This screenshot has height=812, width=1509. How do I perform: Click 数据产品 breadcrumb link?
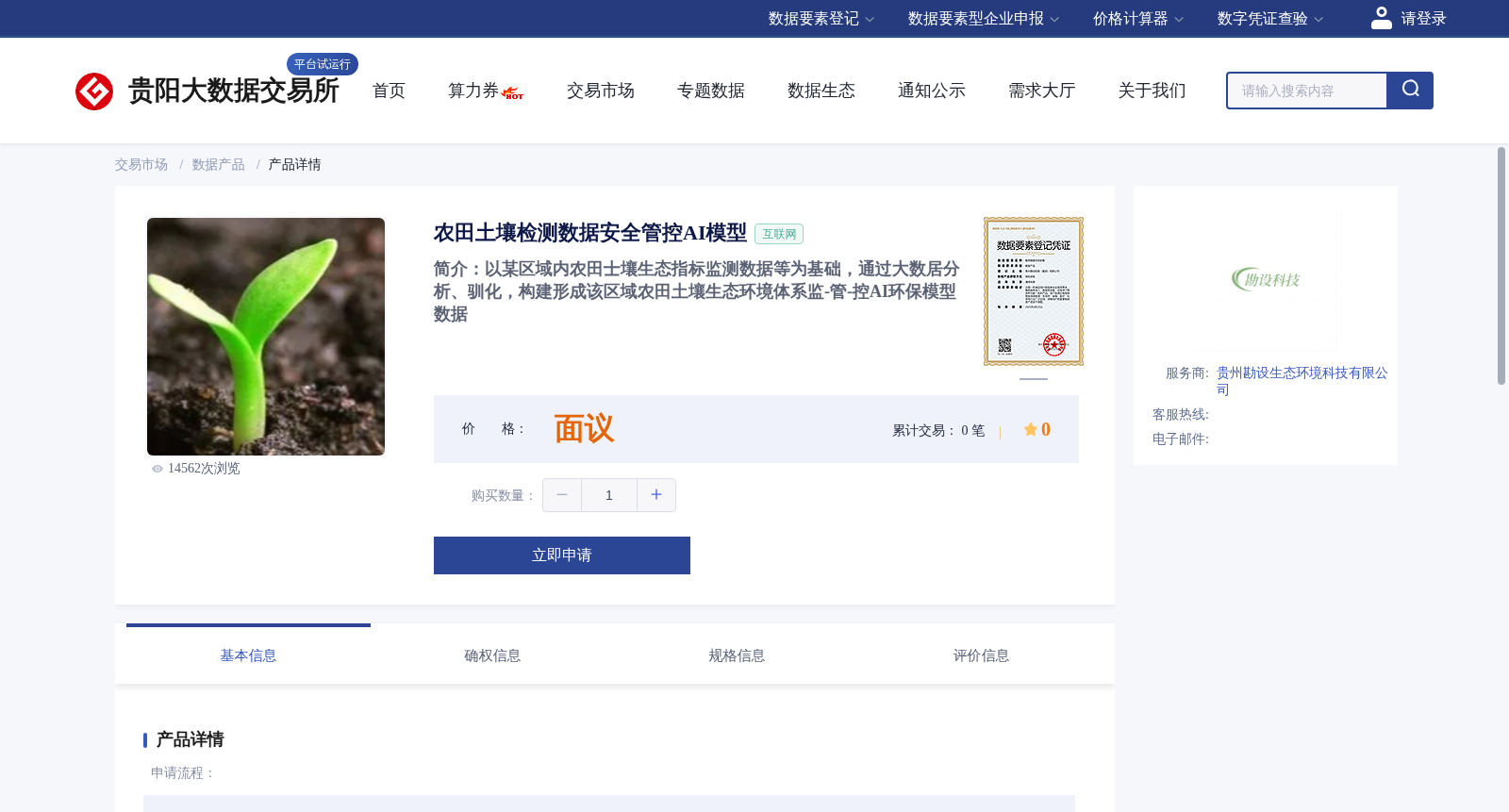point(219,165)
